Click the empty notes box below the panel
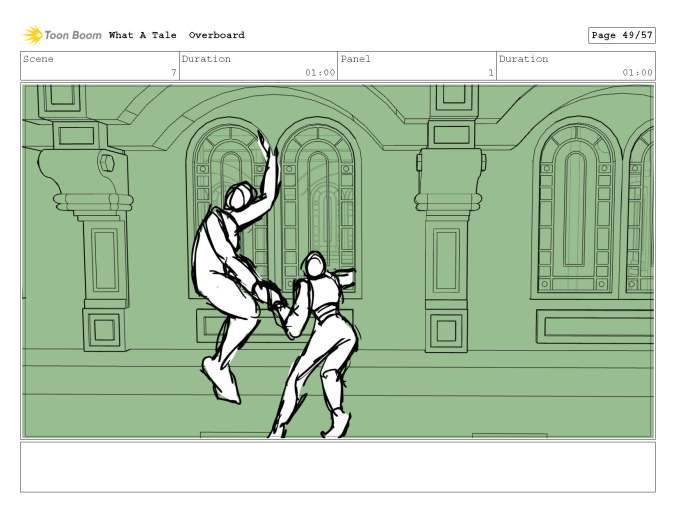 [x=338, y=467]
